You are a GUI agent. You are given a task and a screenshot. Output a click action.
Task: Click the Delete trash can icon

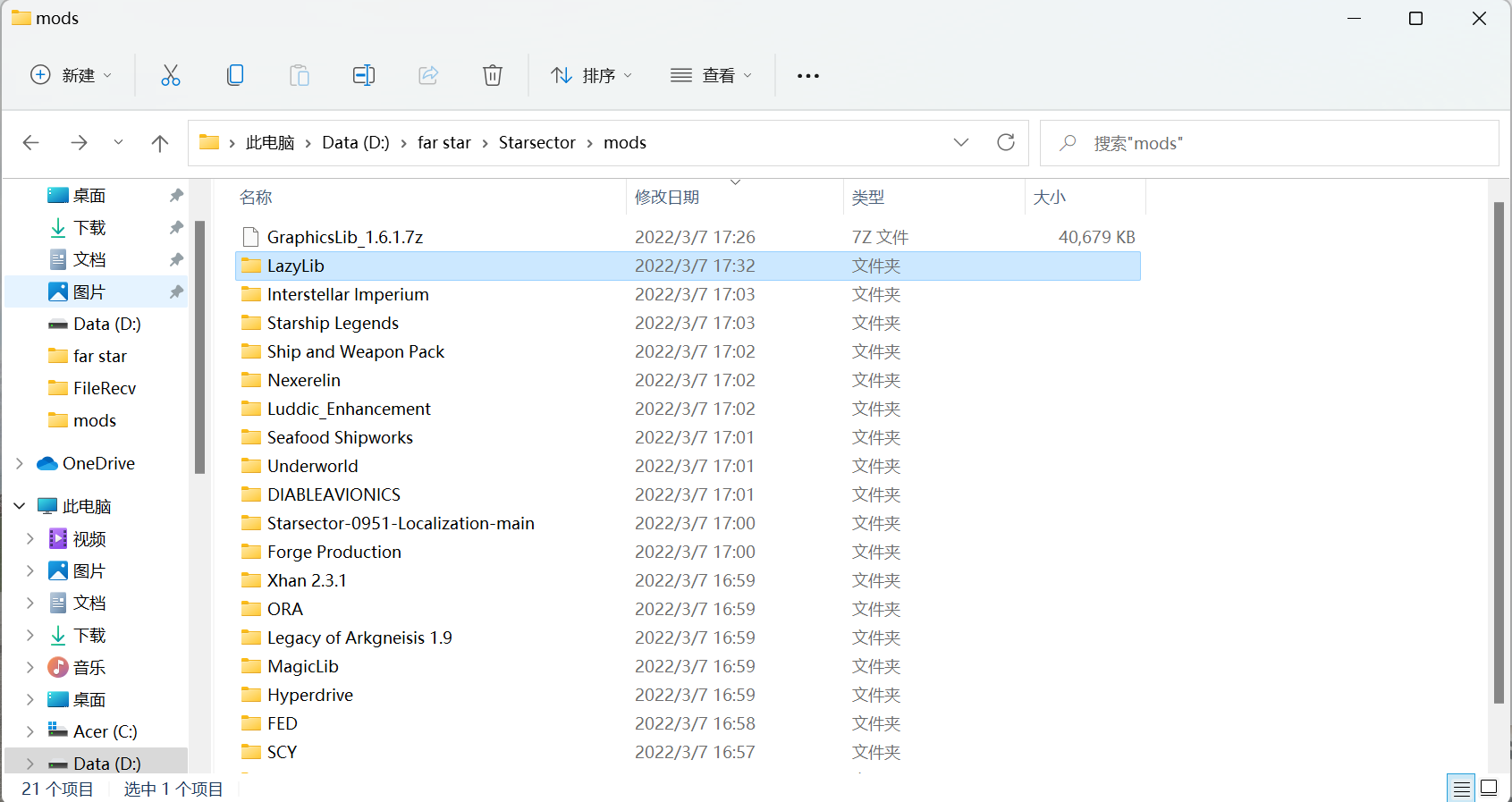pyautogui.click(x=493, y=75)
